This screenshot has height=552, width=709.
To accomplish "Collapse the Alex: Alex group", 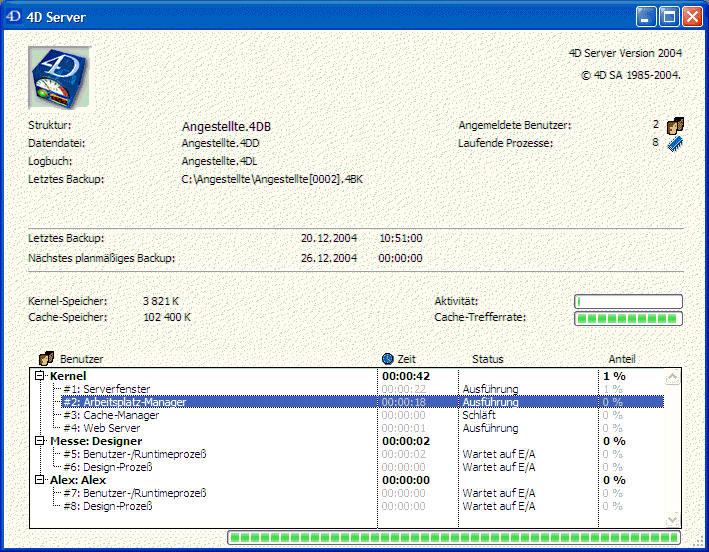I will (x=40, y=480).
